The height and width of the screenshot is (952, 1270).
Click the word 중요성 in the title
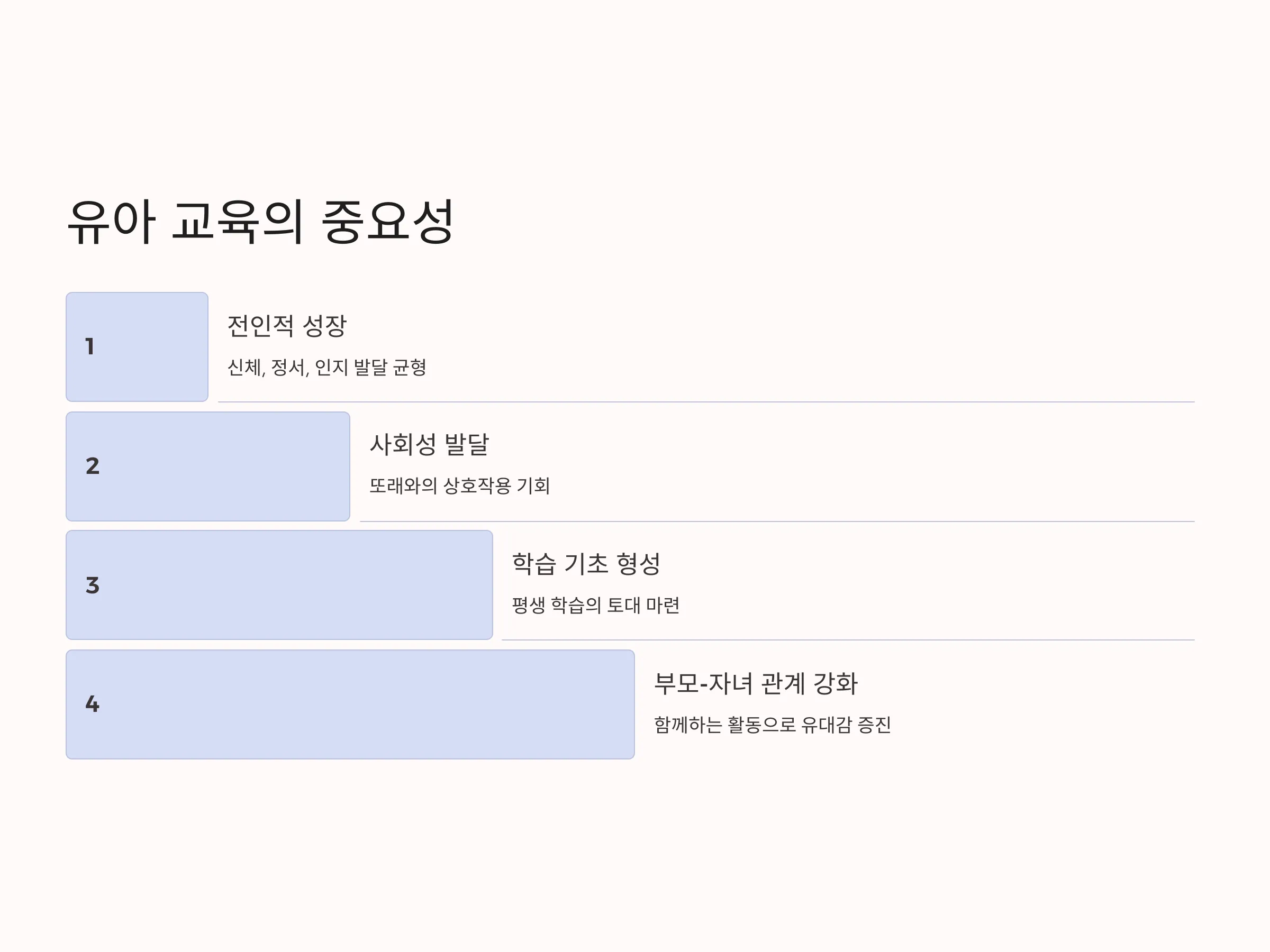[x=388, y=222]
